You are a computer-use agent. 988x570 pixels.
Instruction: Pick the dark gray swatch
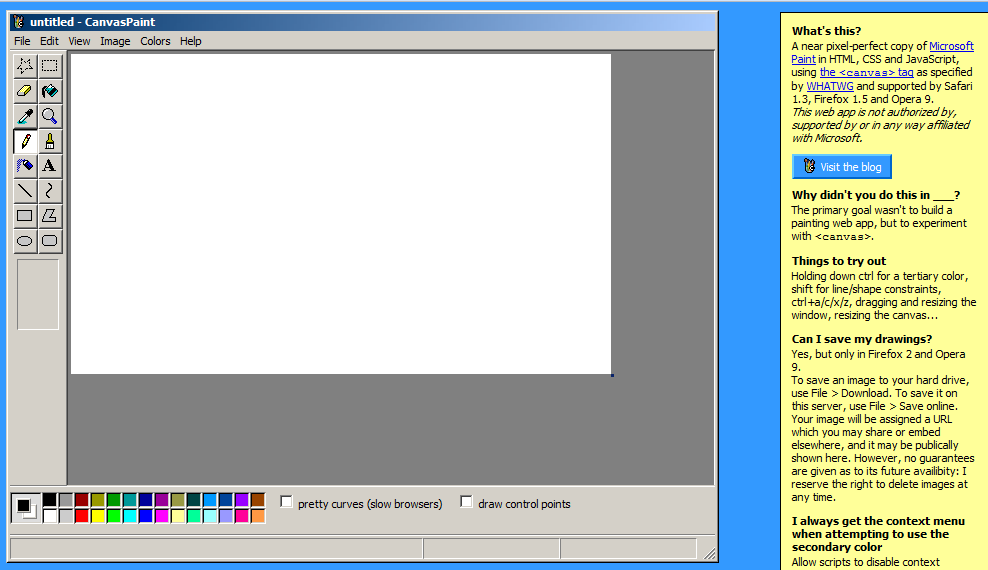coord(66,500)
